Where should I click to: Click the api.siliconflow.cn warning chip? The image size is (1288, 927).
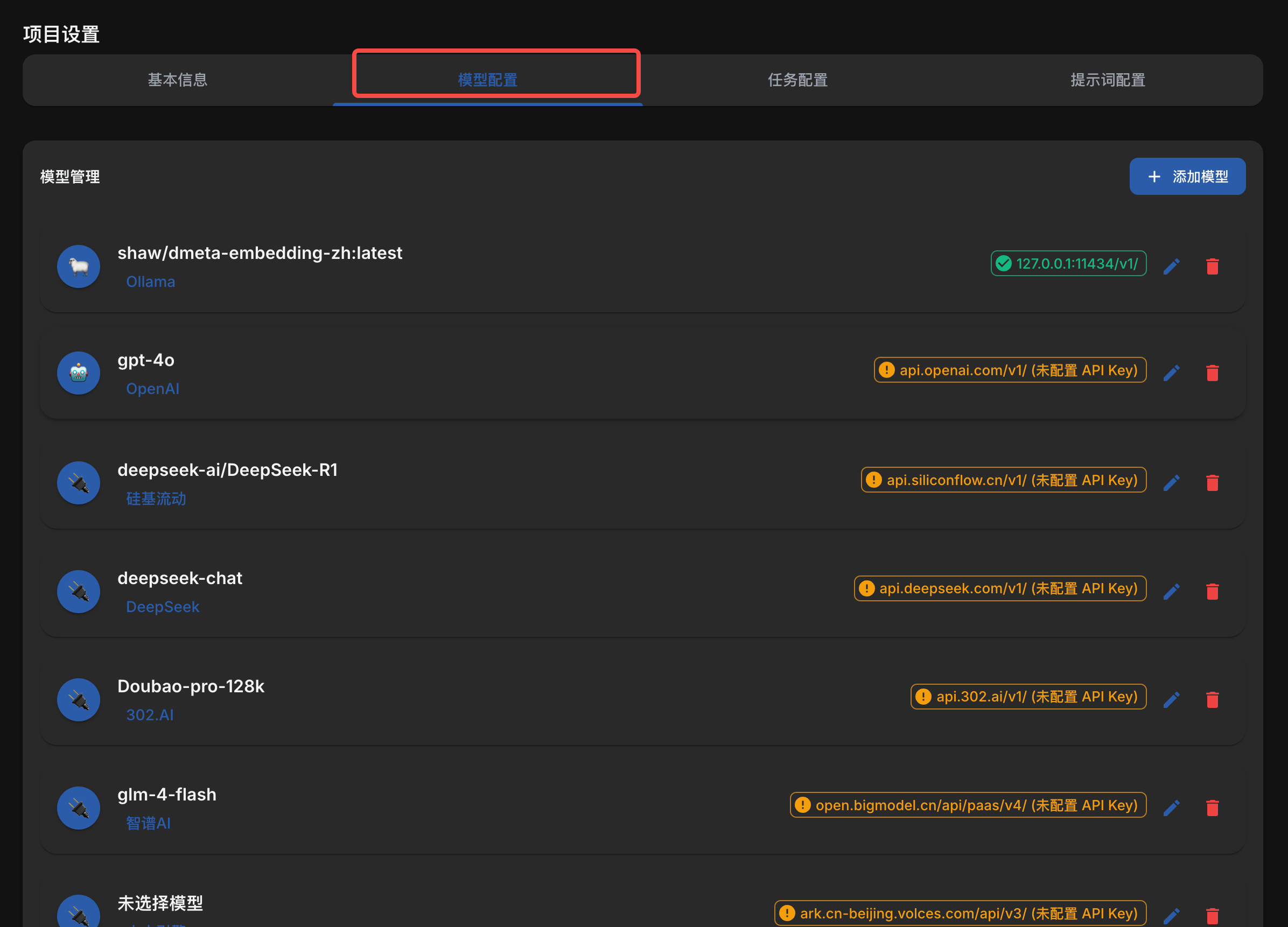click(x=1004, y=480)
